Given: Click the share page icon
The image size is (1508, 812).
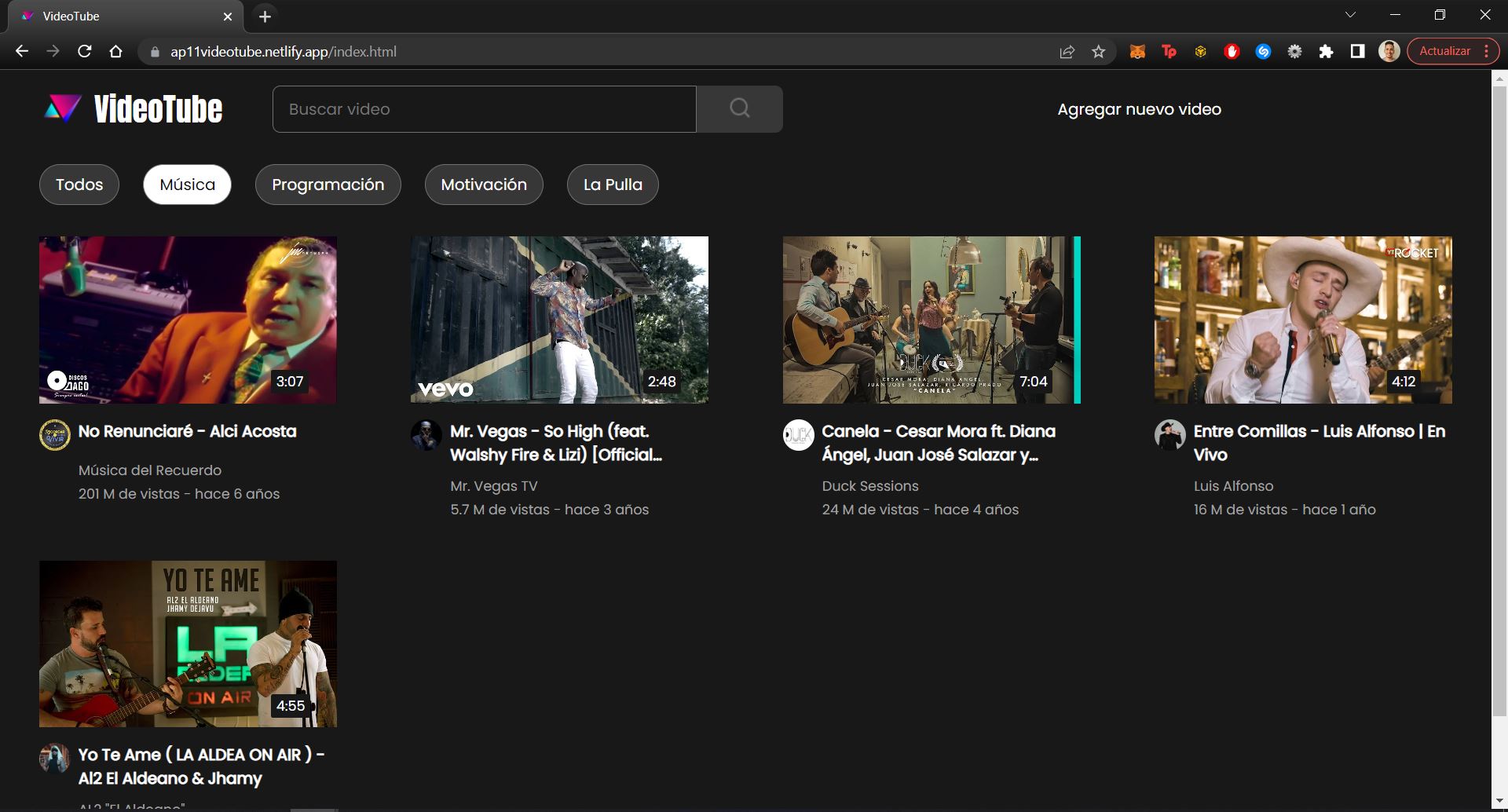Looking at the screenshot, I should [1067, 52].
